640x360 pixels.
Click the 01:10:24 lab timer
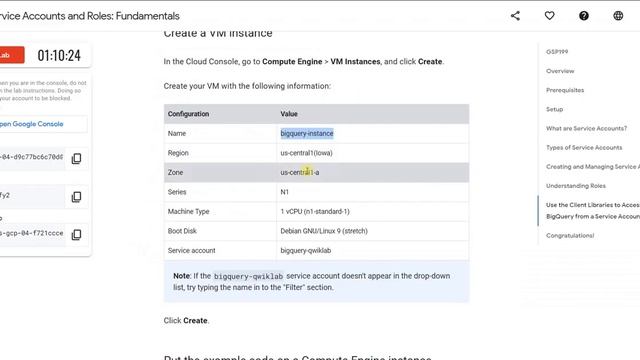pyautogui.click(x=59, y=56)
